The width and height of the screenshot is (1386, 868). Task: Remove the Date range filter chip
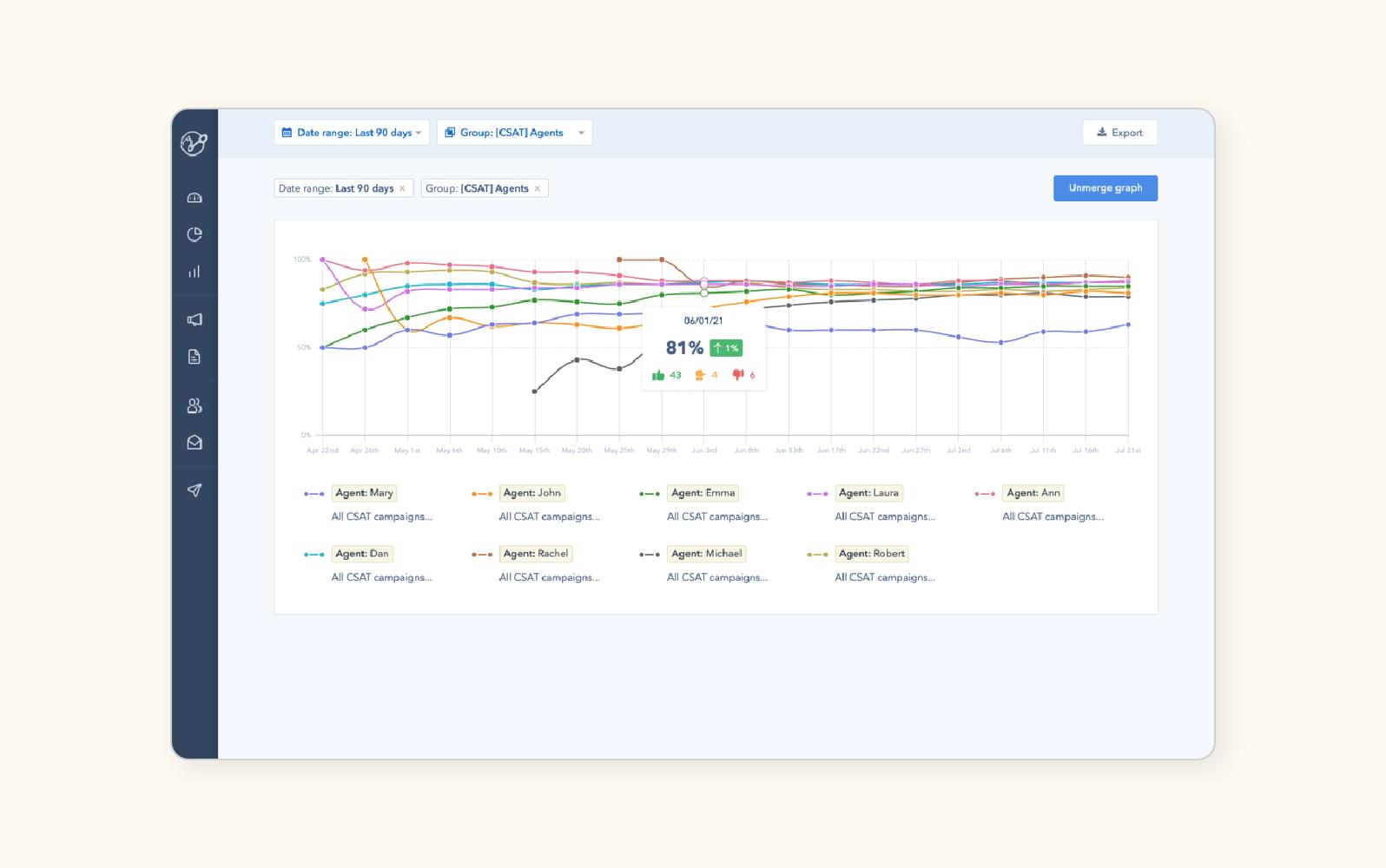coord(402,188)
